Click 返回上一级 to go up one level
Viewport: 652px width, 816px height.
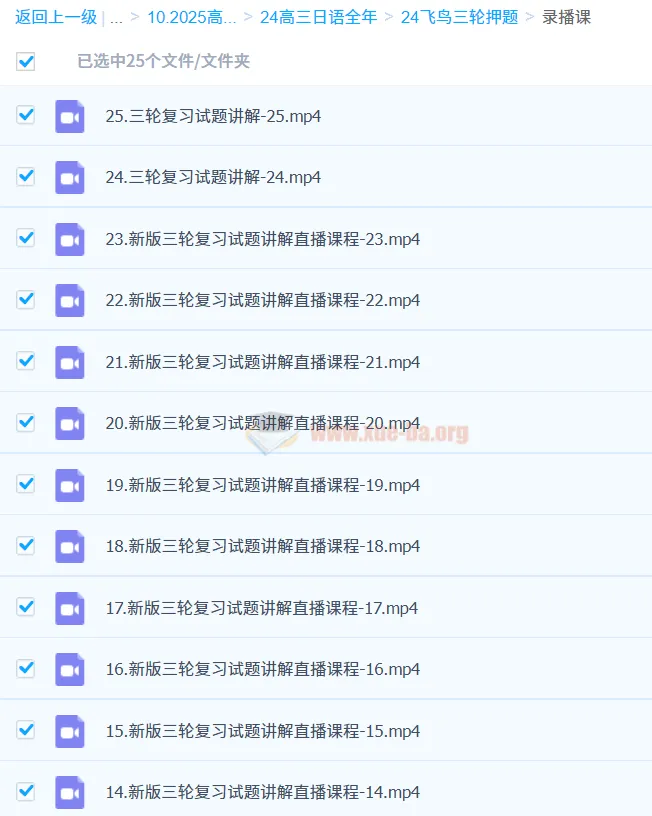point(56,17)
